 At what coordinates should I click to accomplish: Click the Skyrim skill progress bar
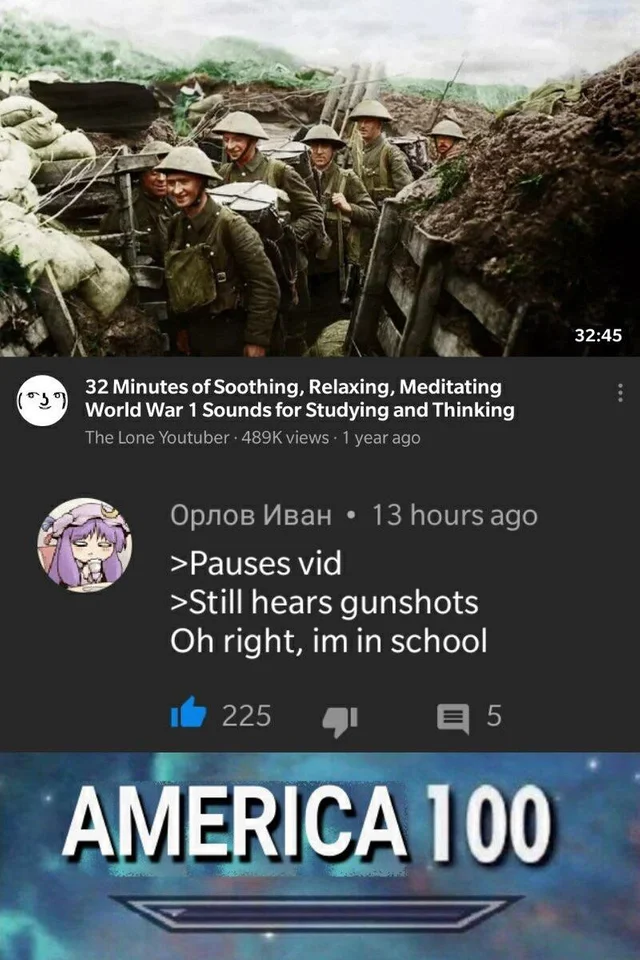(317, 913)
